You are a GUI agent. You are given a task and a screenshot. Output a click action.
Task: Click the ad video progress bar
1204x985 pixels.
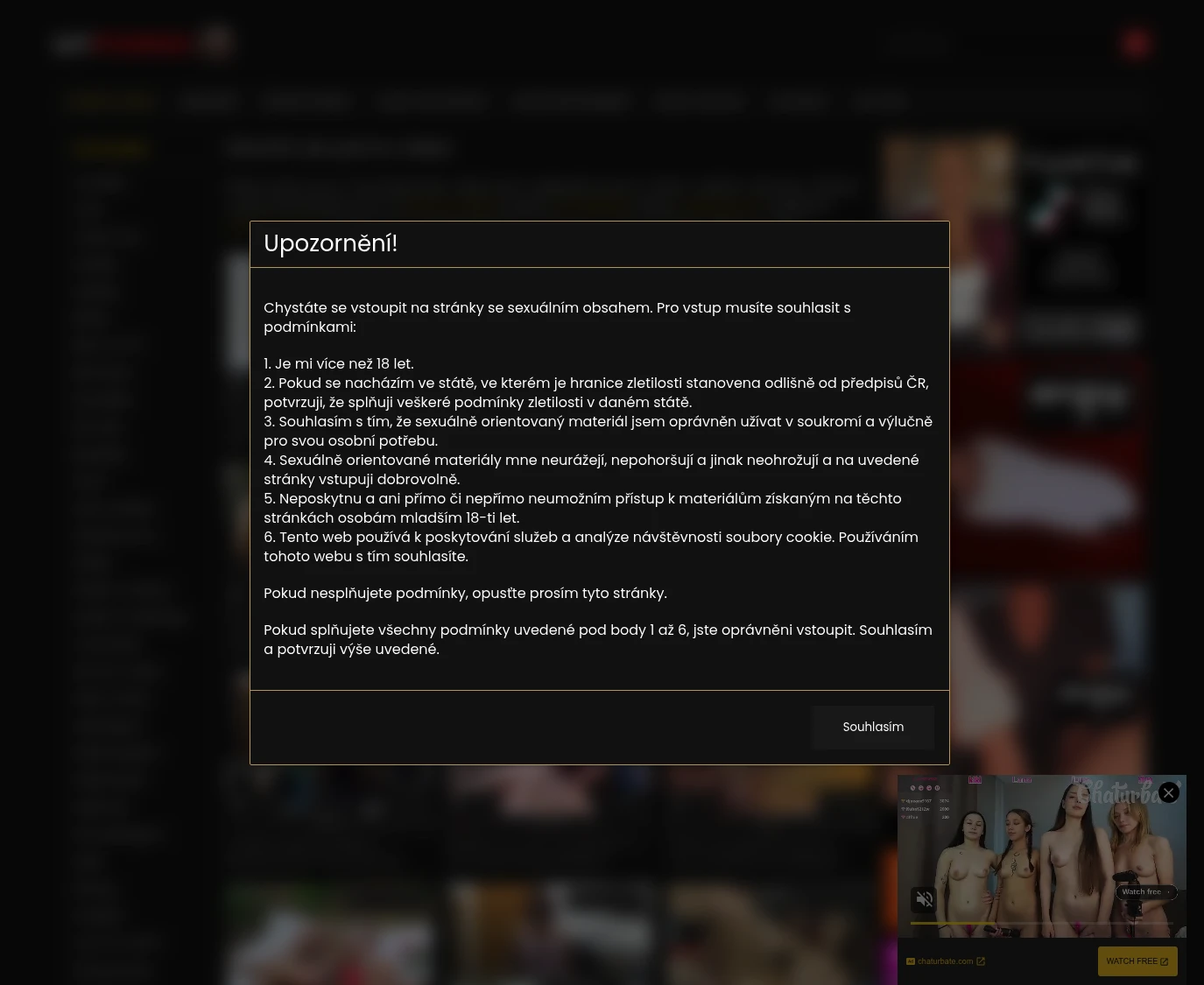[x=1042, y=923]
